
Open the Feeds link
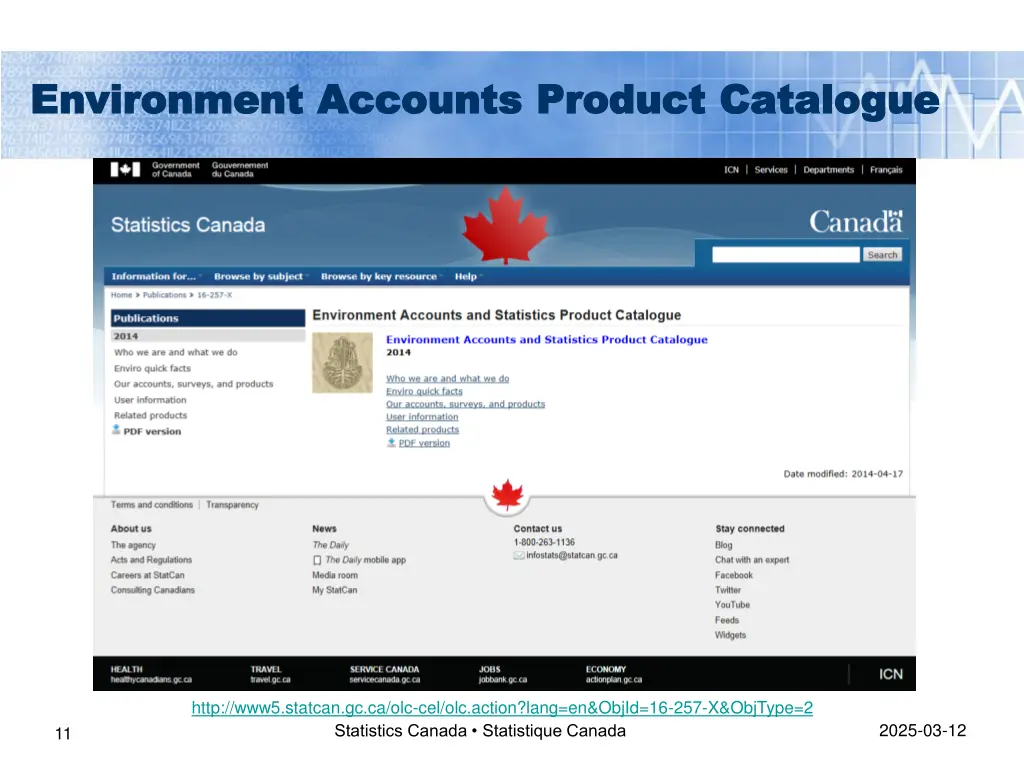(x=726, y=620)
